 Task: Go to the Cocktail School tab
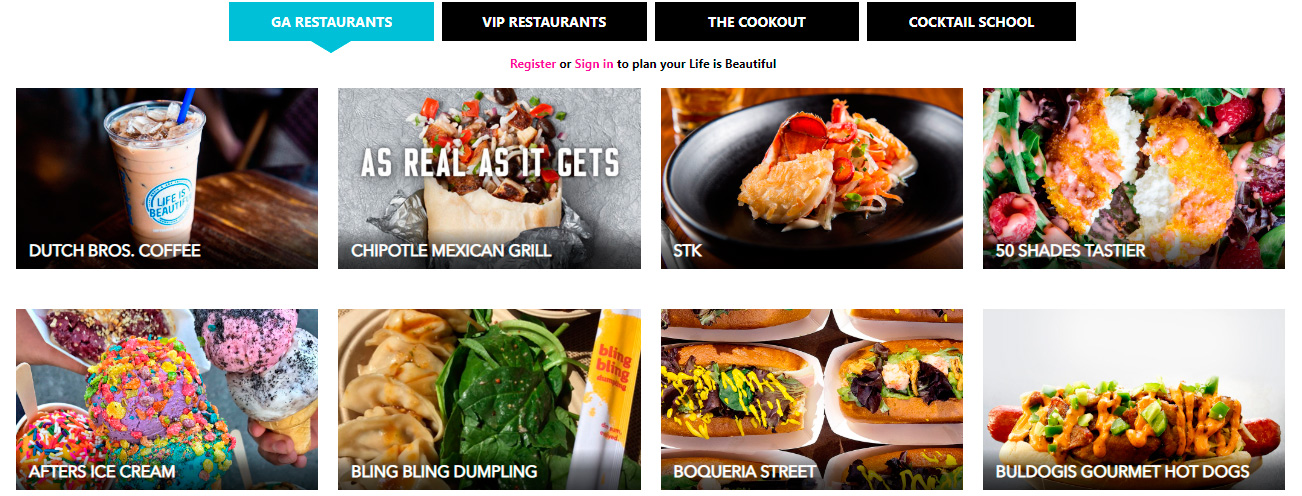click(x=971, y=22)
